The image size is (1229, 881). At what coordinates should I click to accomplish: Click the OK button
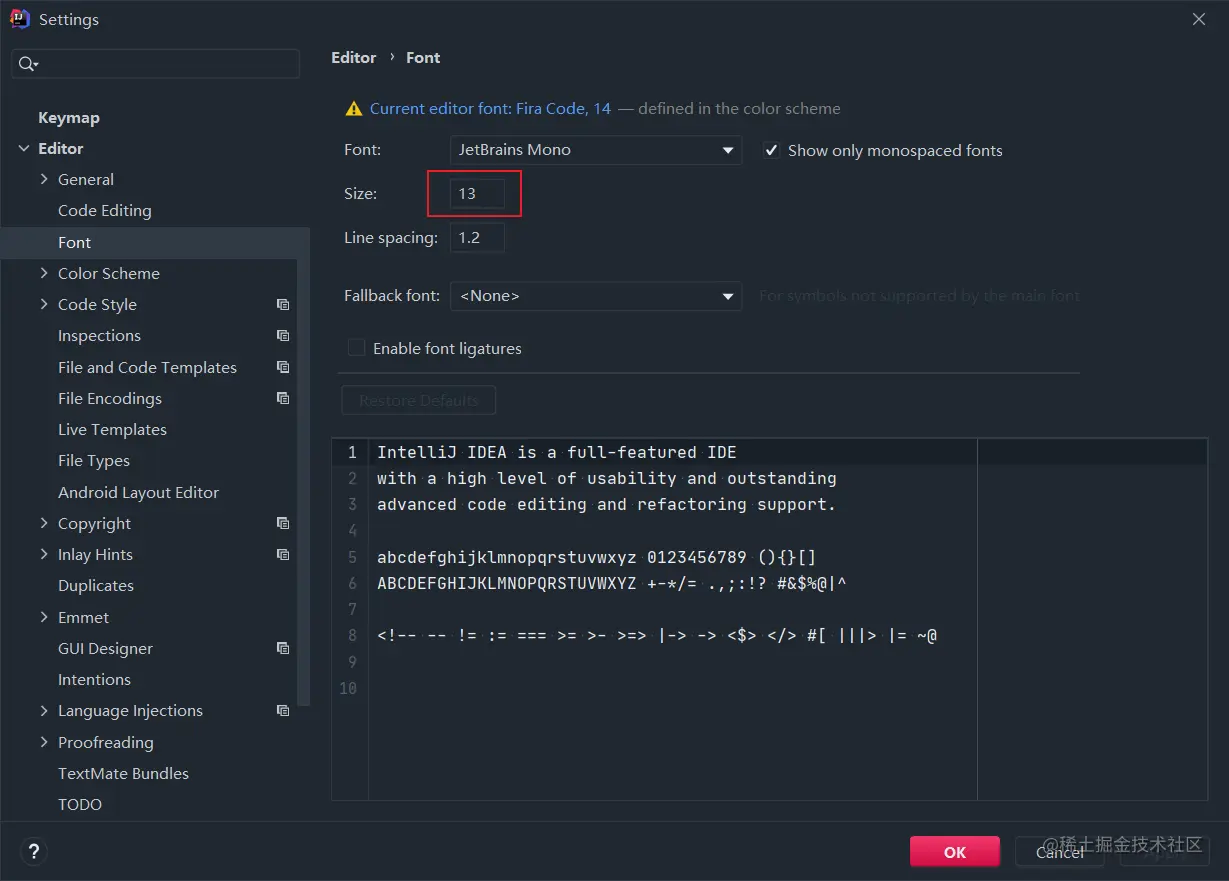pos(955,852)
